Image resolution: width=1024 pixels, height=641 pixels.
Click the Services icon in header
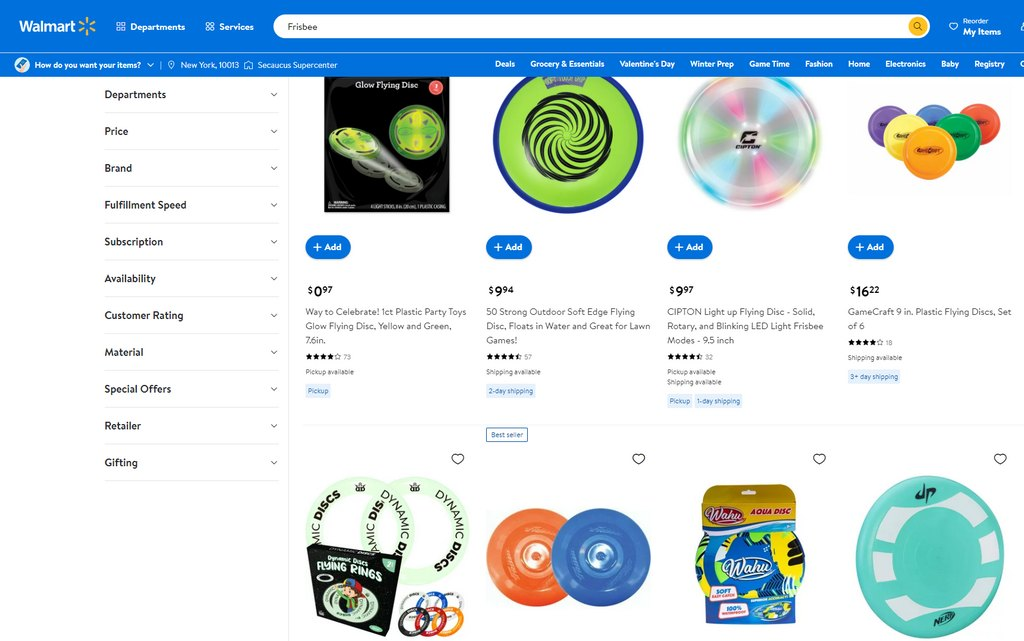click(210, 27)
